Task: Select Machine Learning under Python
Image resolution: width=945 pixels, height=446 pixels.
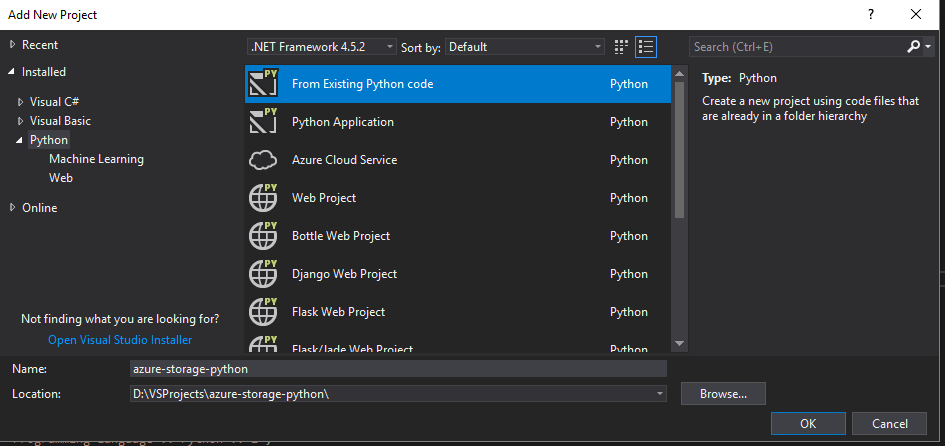Action: point(96,159)
